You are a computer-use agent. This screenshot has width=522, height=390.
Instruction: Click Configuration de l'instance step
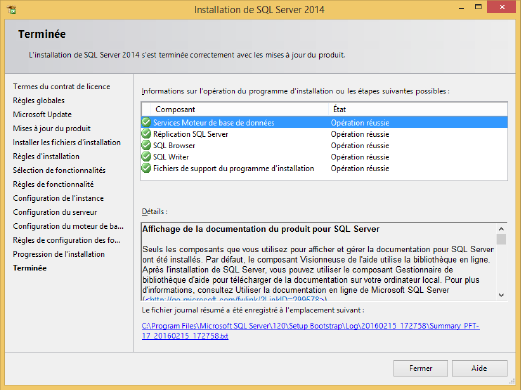tap(58, 198)
